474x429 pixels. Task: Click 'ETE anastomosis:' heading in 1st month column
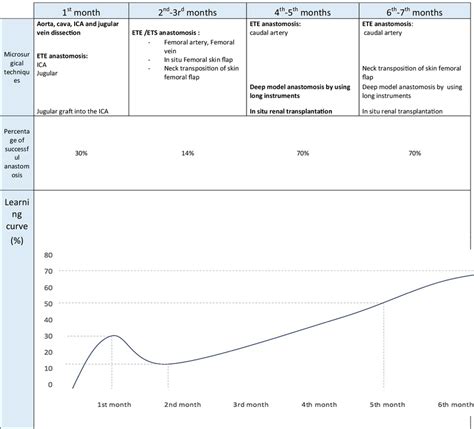[x=62, y=56]
